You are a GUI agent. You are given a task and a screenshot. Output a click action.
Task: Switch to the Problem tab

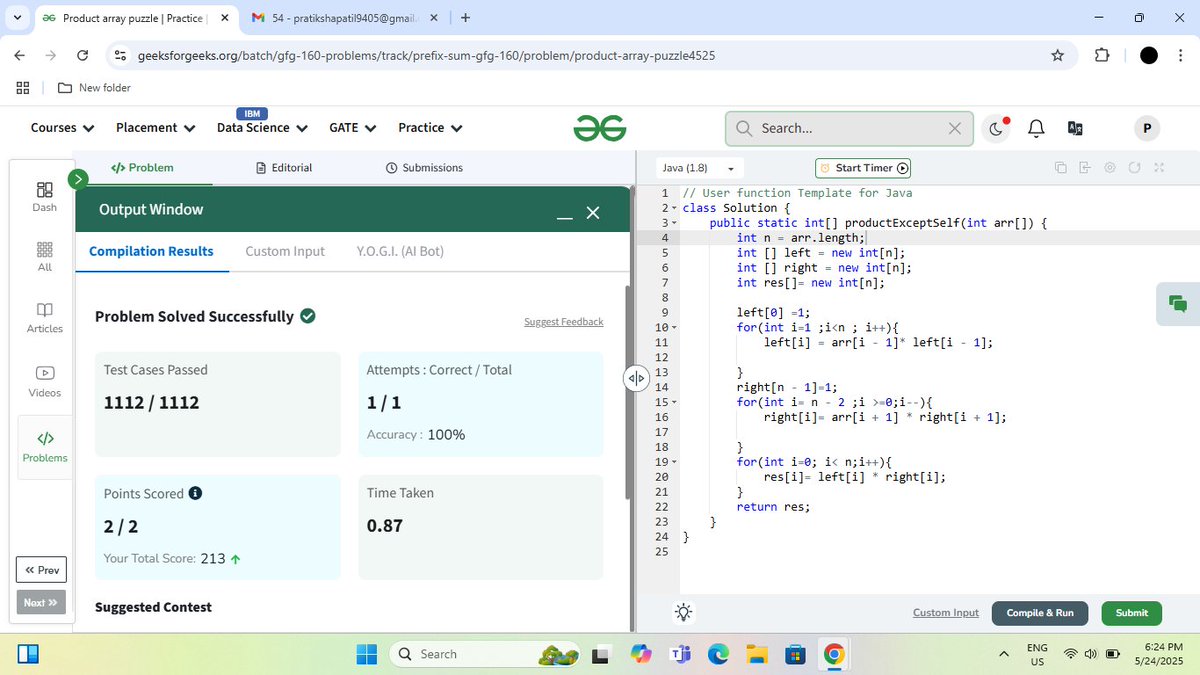[x=142, y=168]
